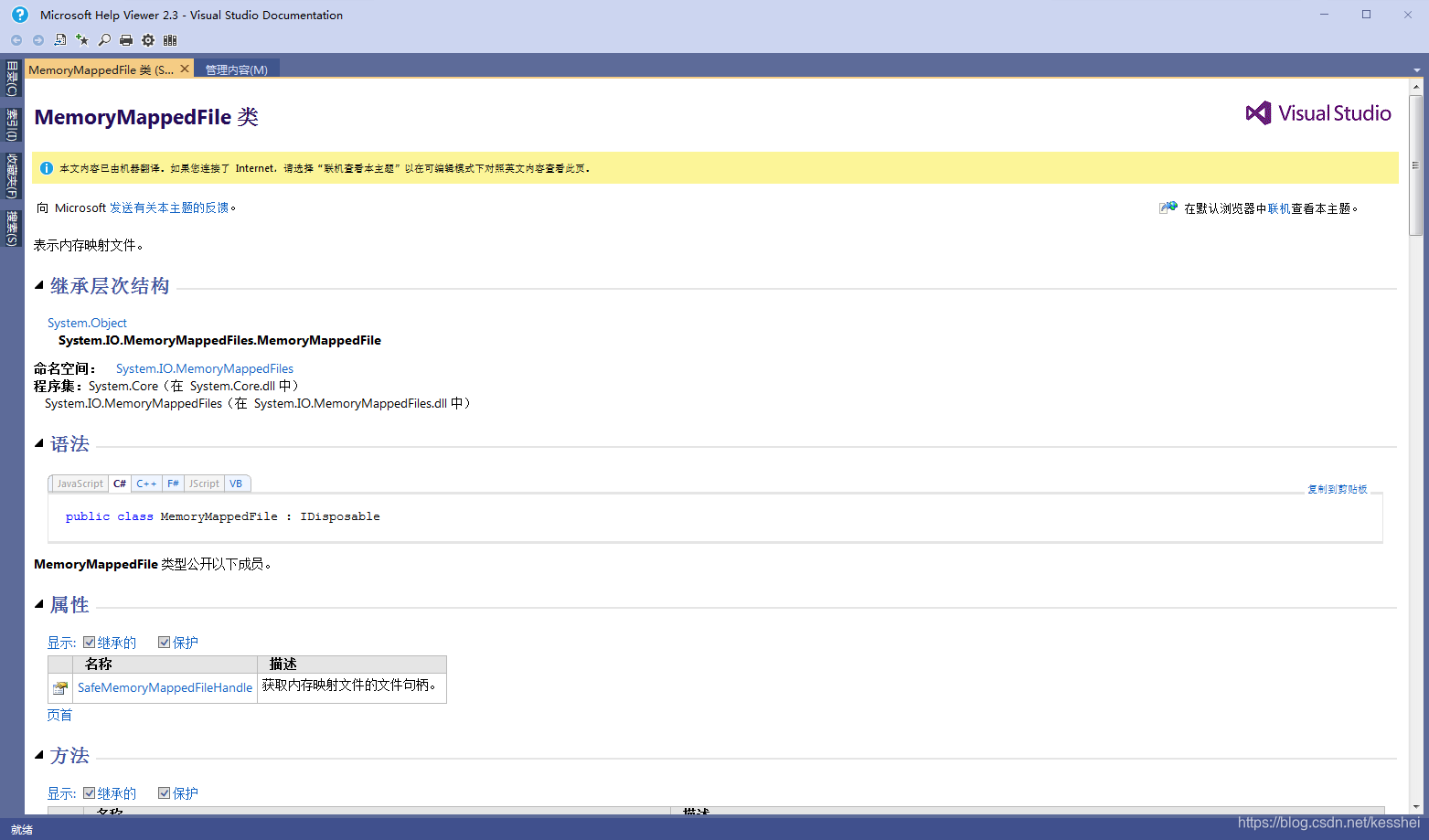Click the 就绪 status bar text
Screen dimensions: 1429x840
[22, 830]
